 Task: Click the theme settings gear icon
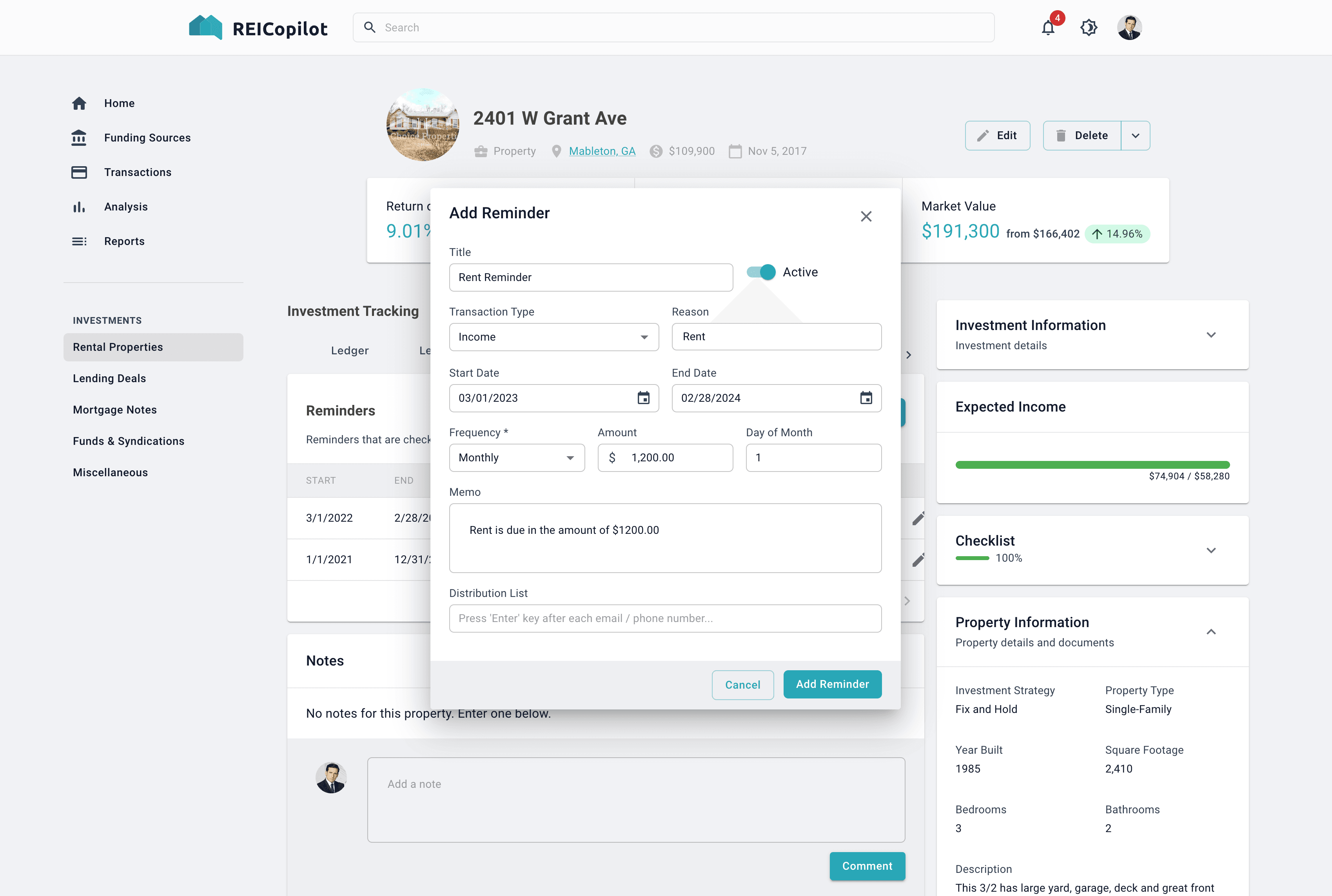tap(1089, 27)
